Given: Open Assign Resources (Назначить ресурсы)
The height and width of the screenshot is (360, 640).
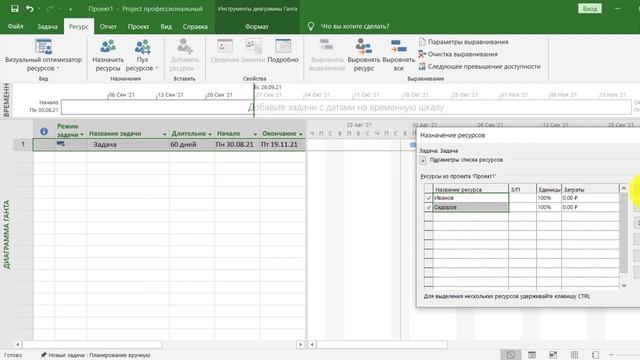Looking at the screenshot, I should (x=108, y=55).
